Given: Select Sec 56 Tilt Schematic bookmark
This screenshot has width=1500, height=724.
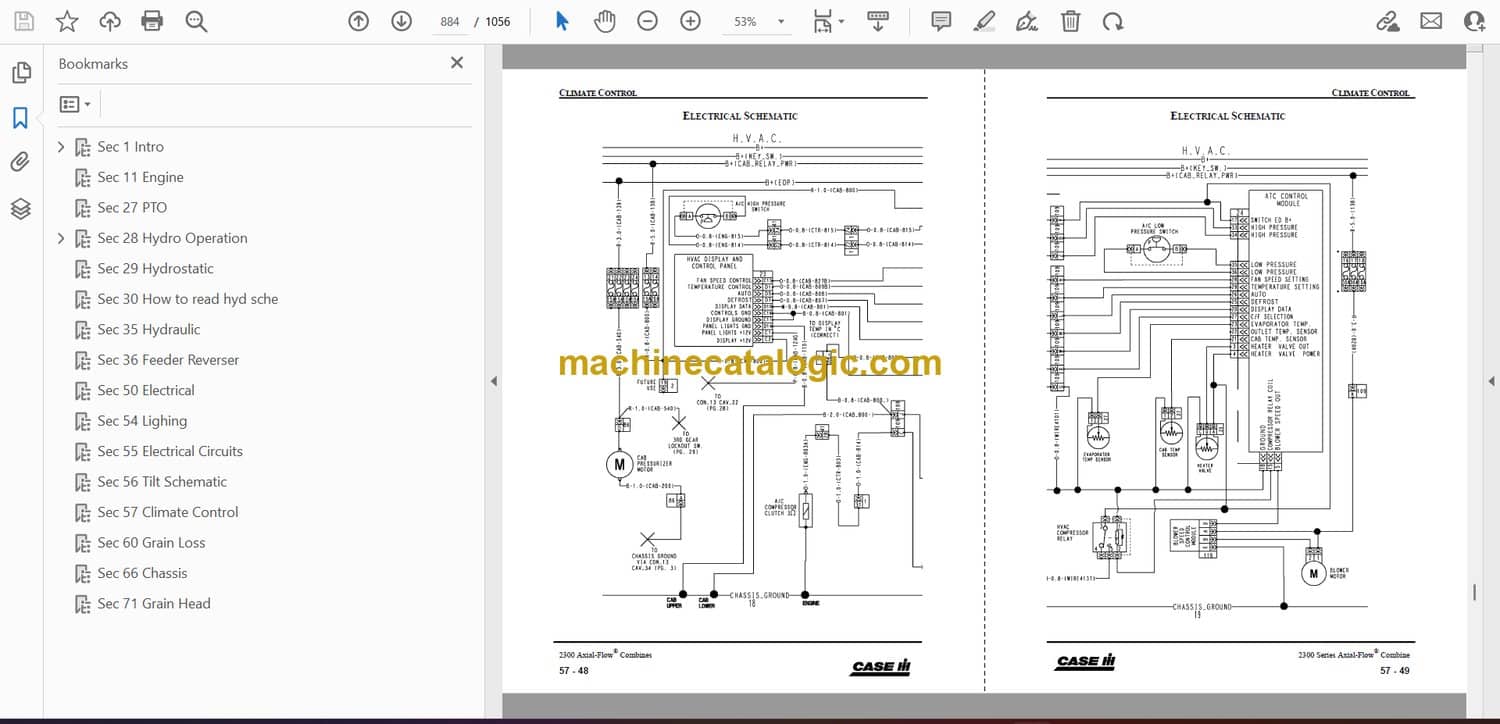Looking at the screenshot, I should click(x=162, y=482).
